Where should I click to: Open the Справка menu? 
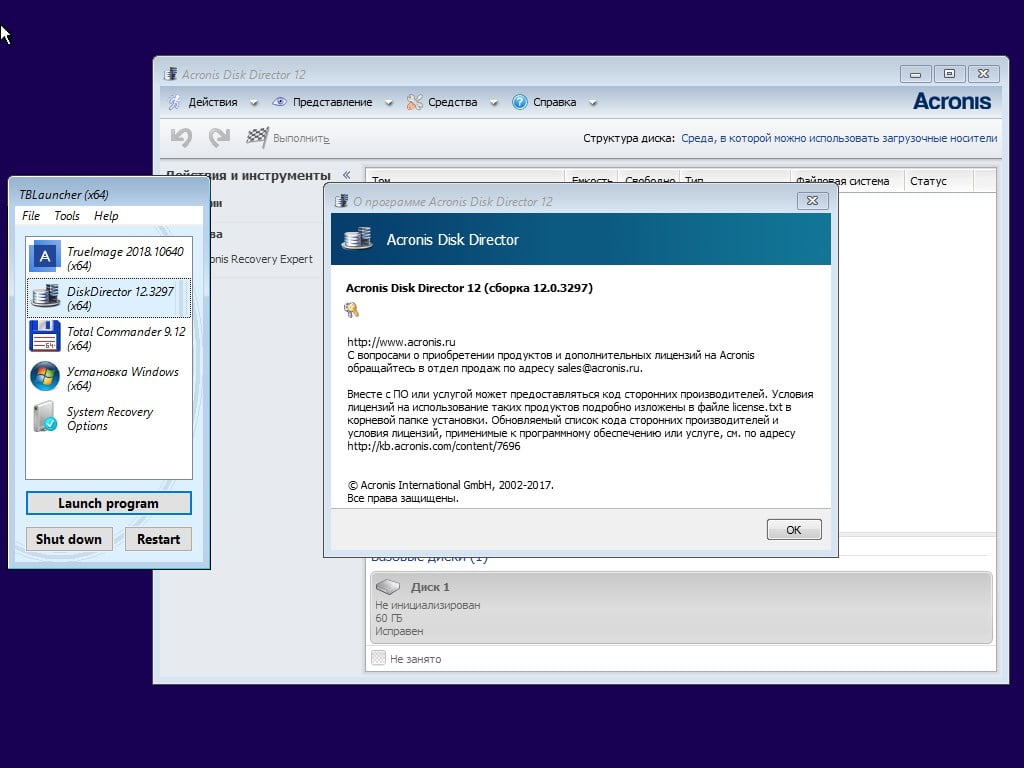click(553, 102)
